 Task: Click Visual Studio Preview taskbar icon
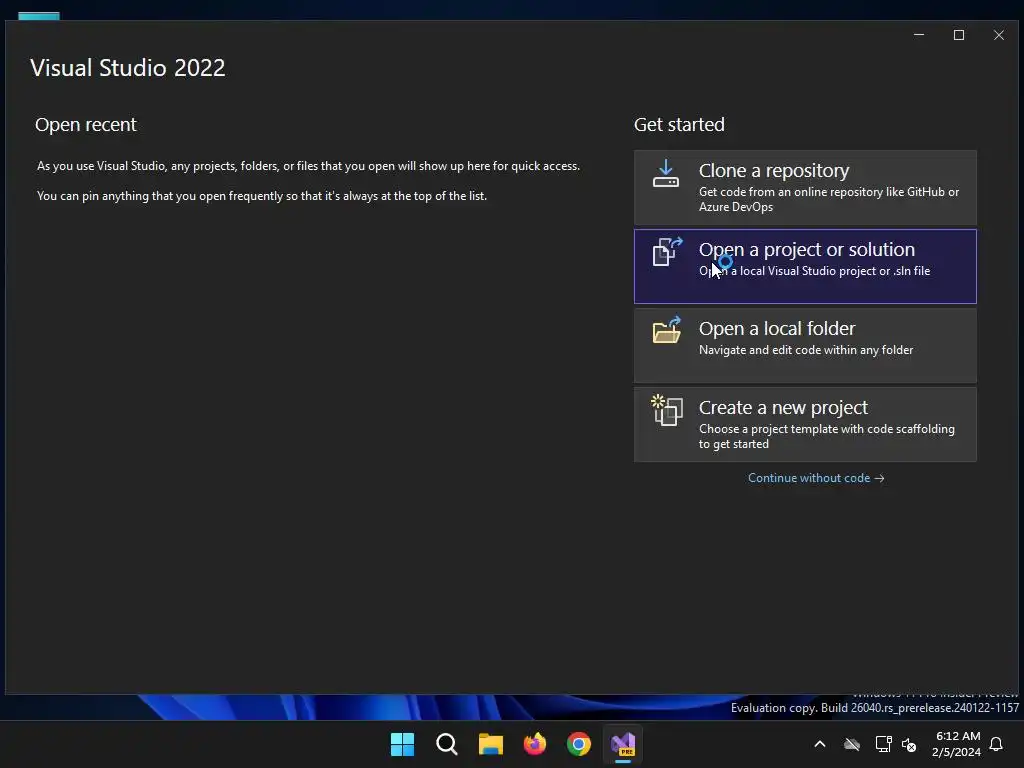coord(623,744)
